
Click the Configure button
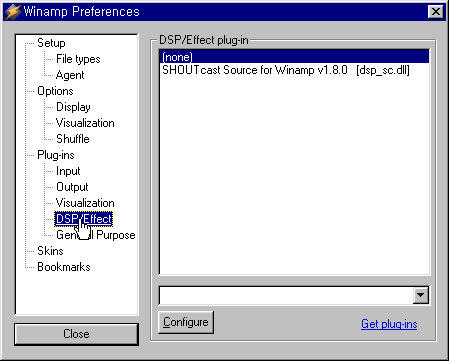(x=186, y=322)
